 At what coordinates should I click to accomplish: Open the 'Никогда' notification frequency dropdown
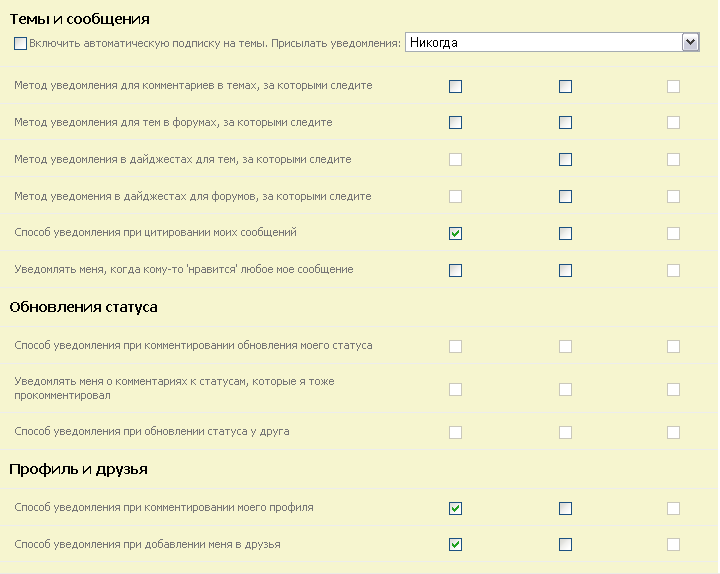552,42
